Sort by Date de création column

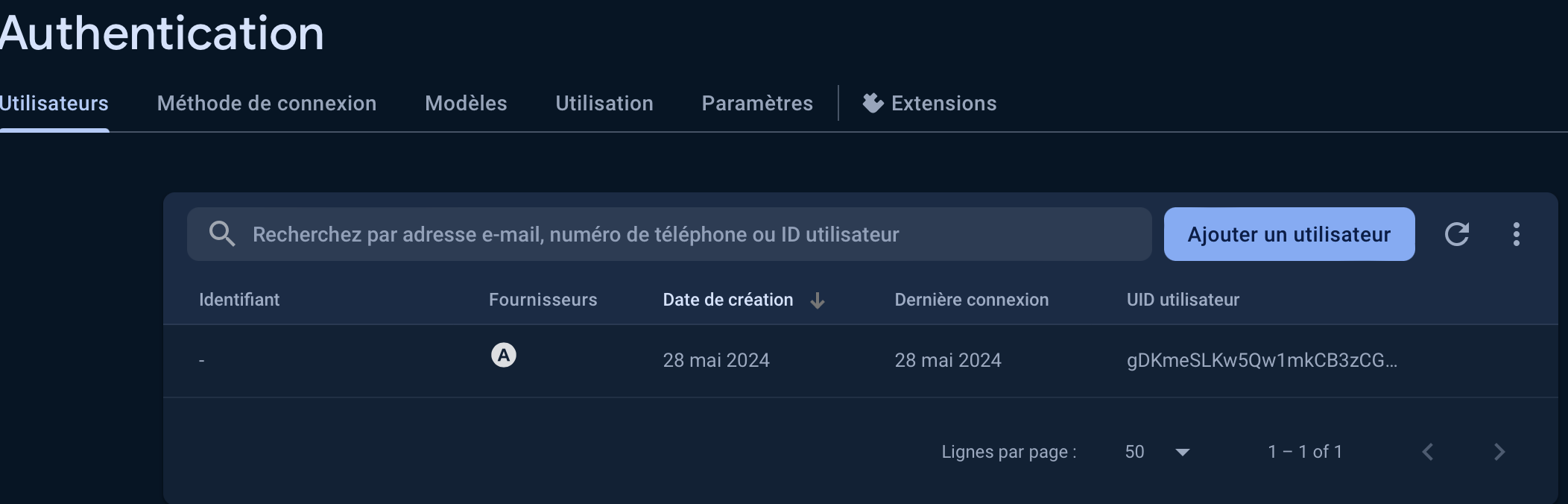(x=727, y=300)
